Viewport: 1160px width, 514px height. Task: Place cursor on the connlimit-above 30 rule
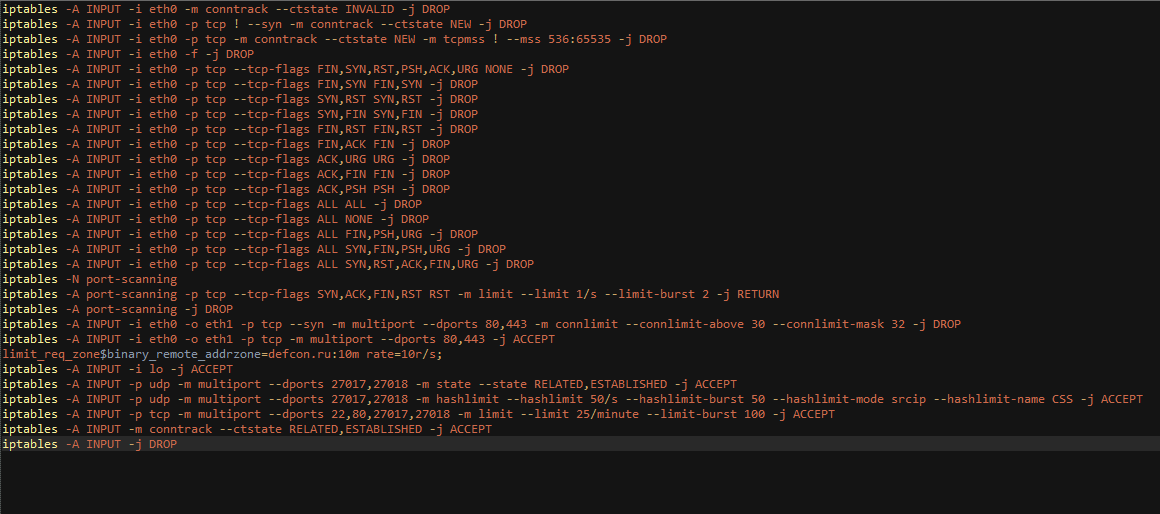pyautogui.click(x=482, y=324)
